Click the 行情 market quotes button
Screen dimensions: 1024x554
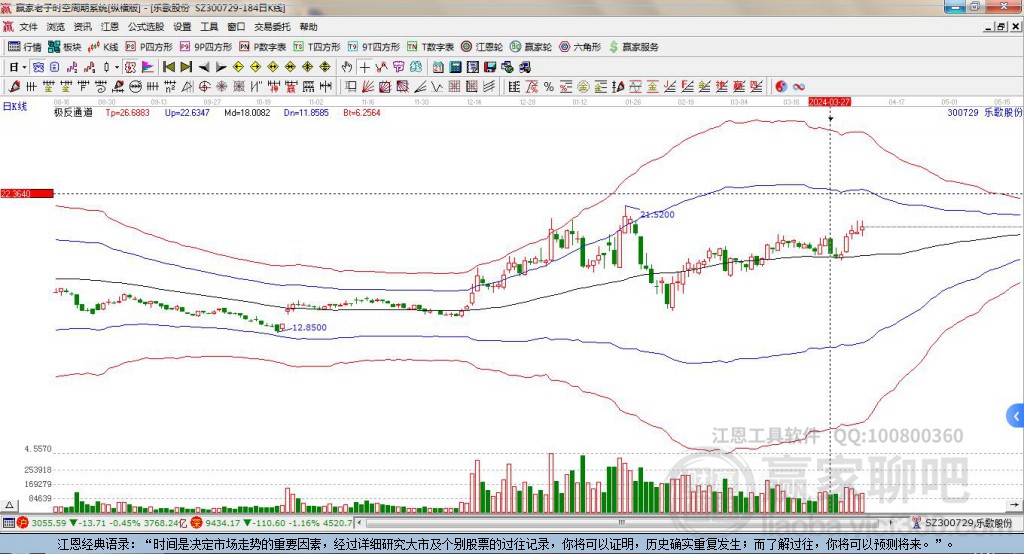25,47
